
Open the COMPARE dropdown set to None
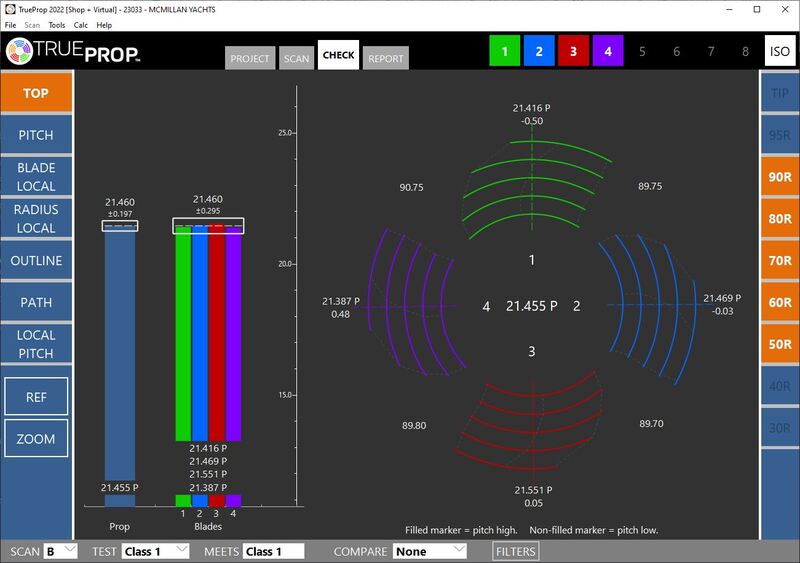pos(429,551)
